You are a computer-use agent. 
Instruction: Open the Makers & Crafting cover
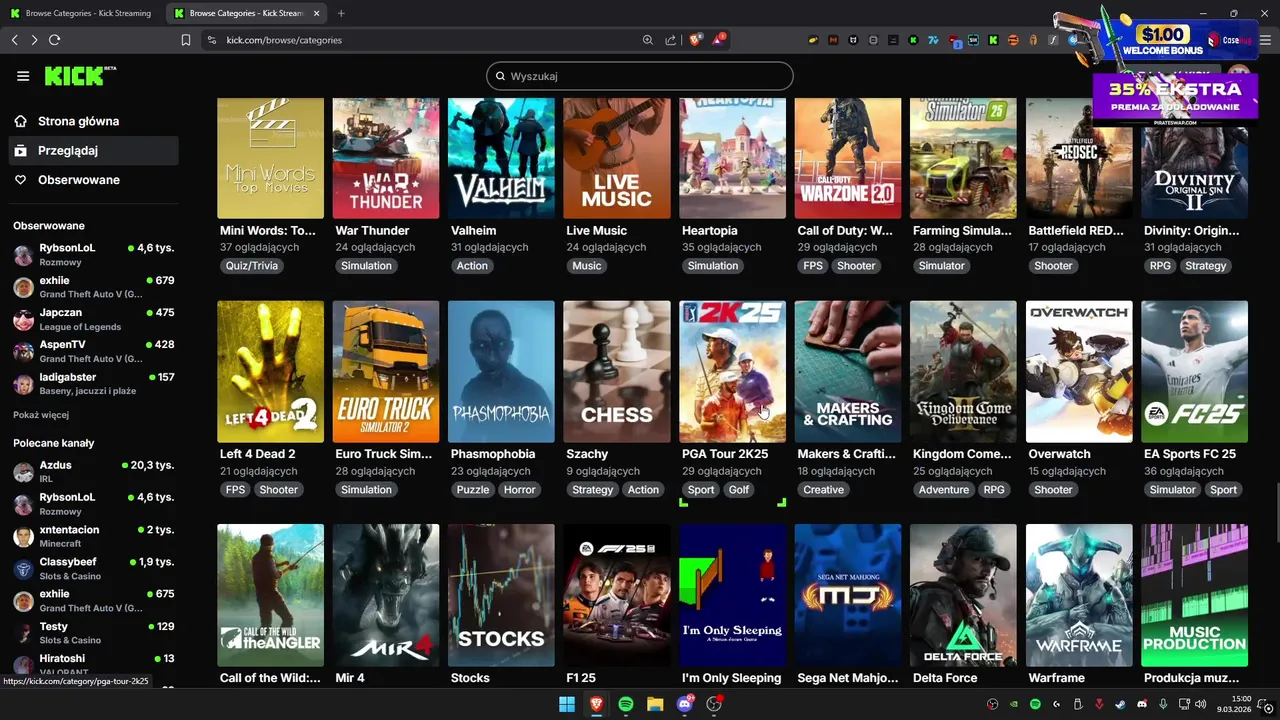click(848, 371)
